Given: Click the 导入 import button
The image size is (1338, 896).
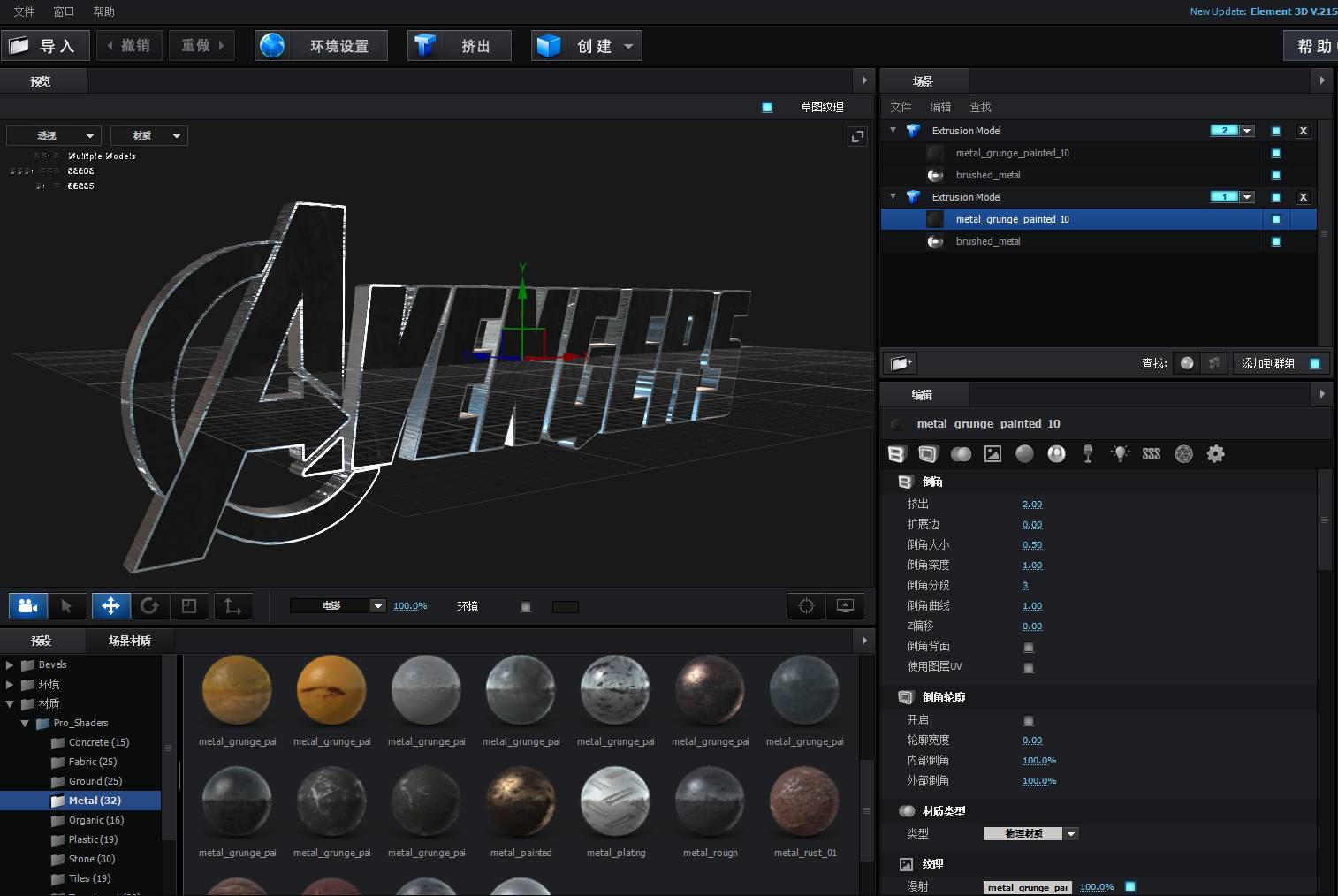Looking at the screenshot, I should point(45,46).
